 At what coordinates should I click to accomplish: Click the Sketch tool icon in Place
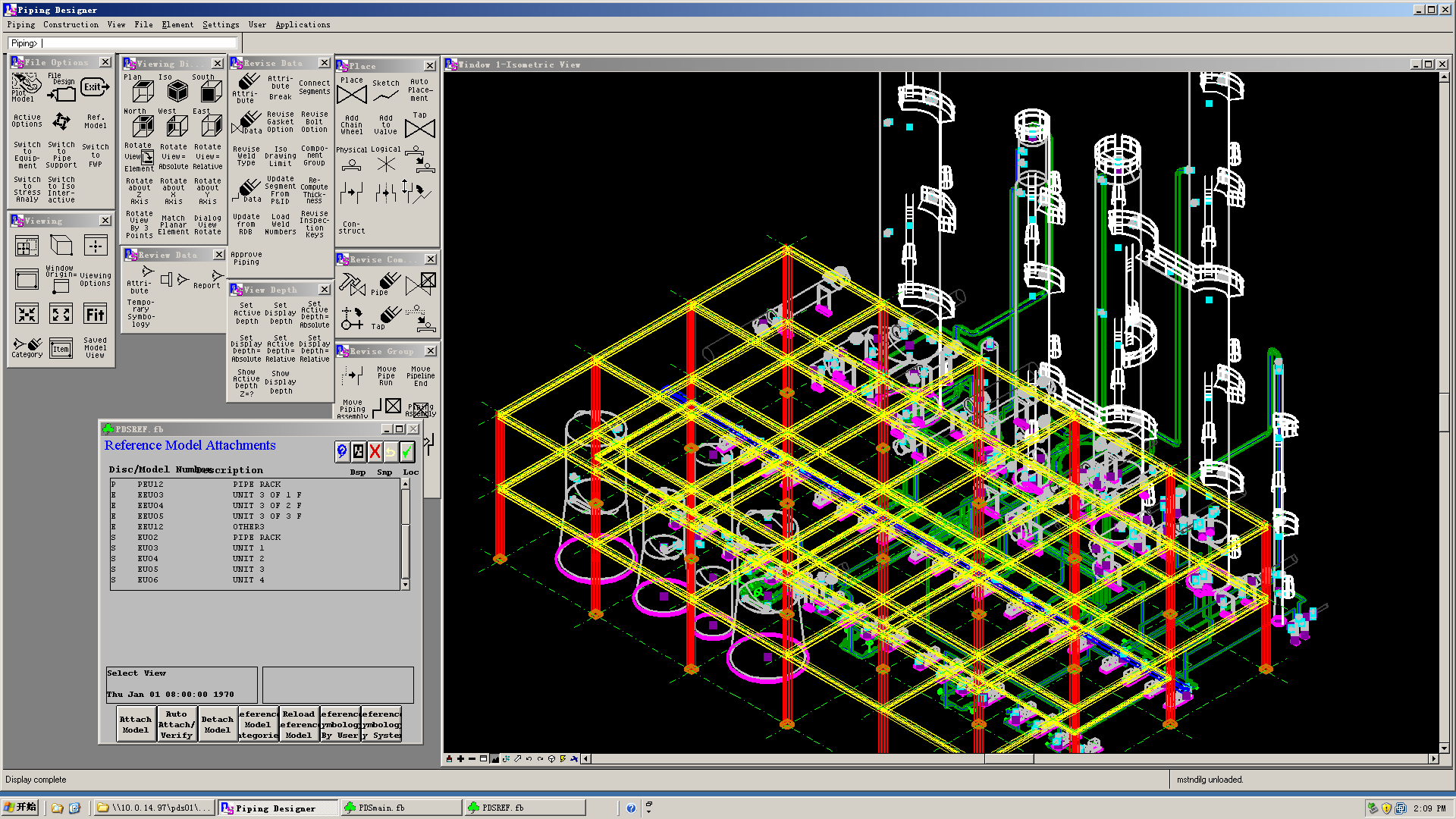[x=385, y=96]
